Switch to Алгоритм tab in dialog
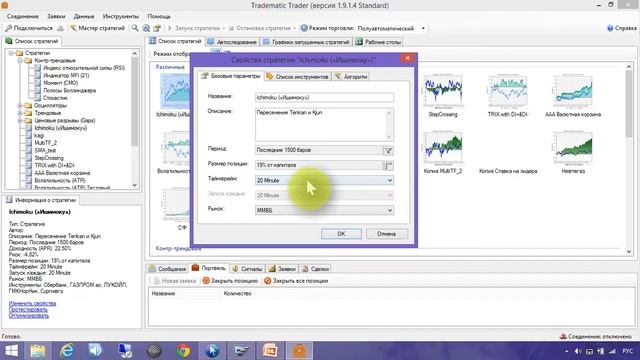Image resolution: width=640 pixels, height=360 pixels. (x=351, y=76)
